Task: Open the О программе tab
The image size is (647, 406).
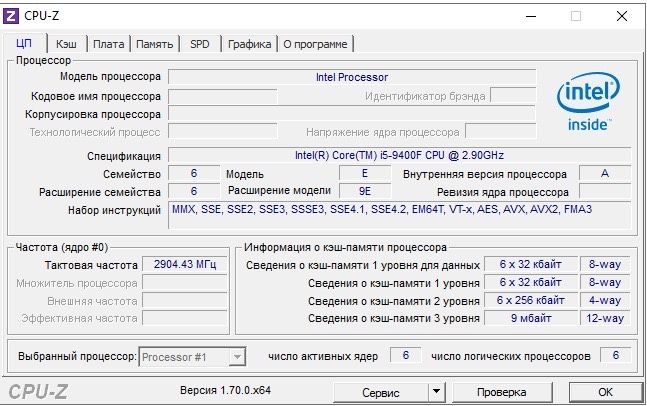Action: point(315,44)
